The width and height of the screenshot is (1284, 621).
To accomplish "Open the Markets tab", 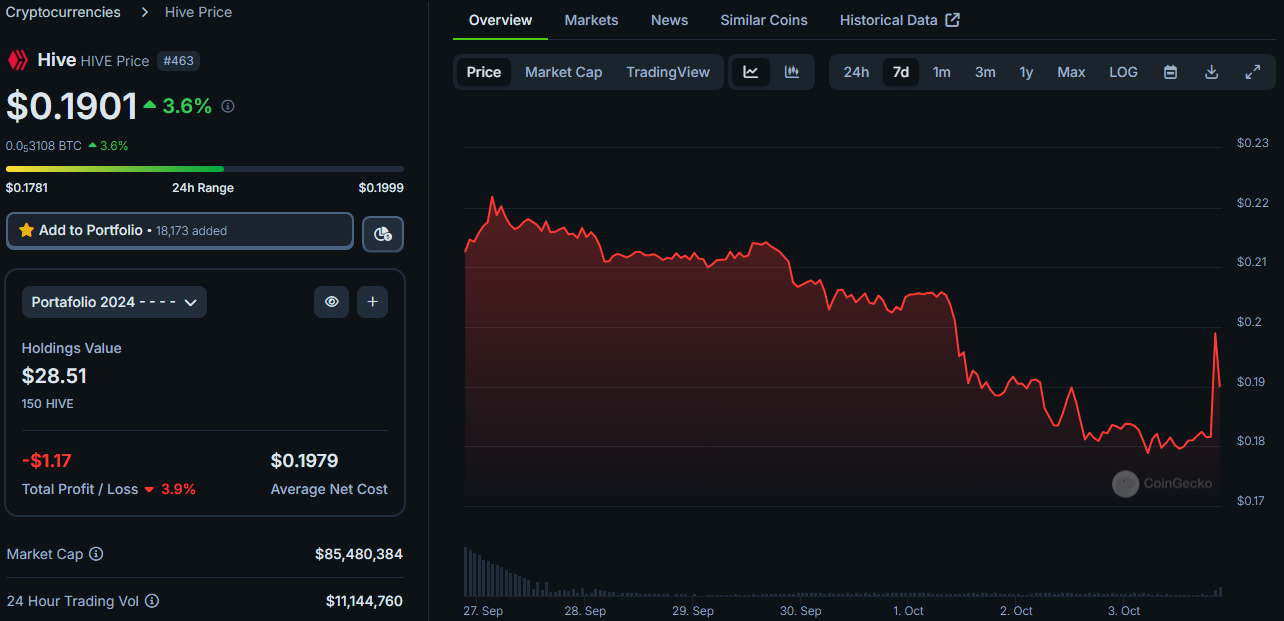I will (x=591, y=20).
